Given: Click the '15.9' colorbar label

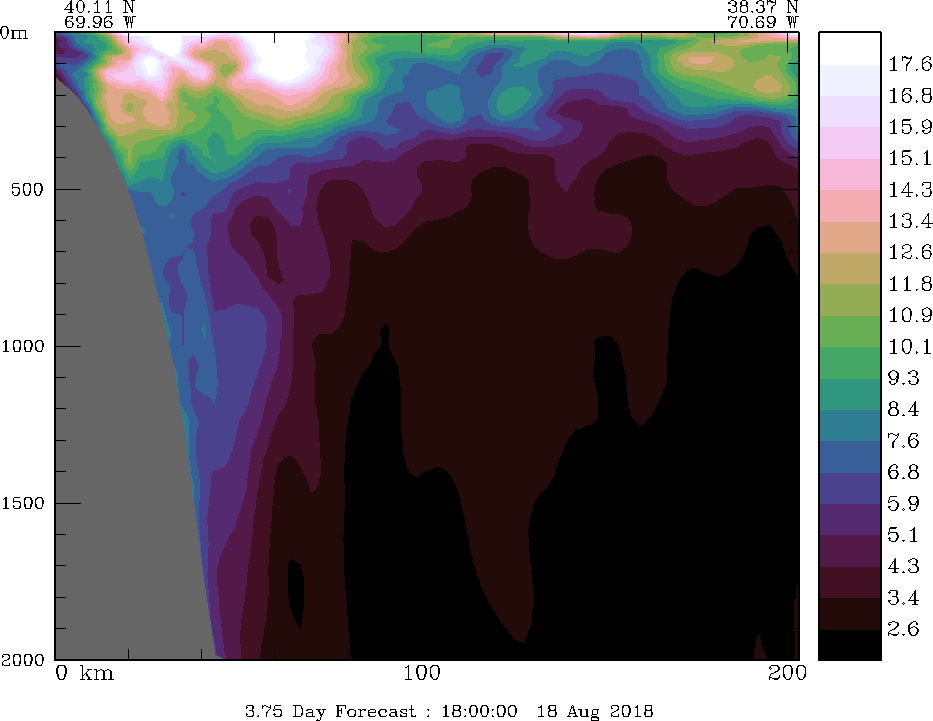Looking at the screenshot, I should pos(910,127).
